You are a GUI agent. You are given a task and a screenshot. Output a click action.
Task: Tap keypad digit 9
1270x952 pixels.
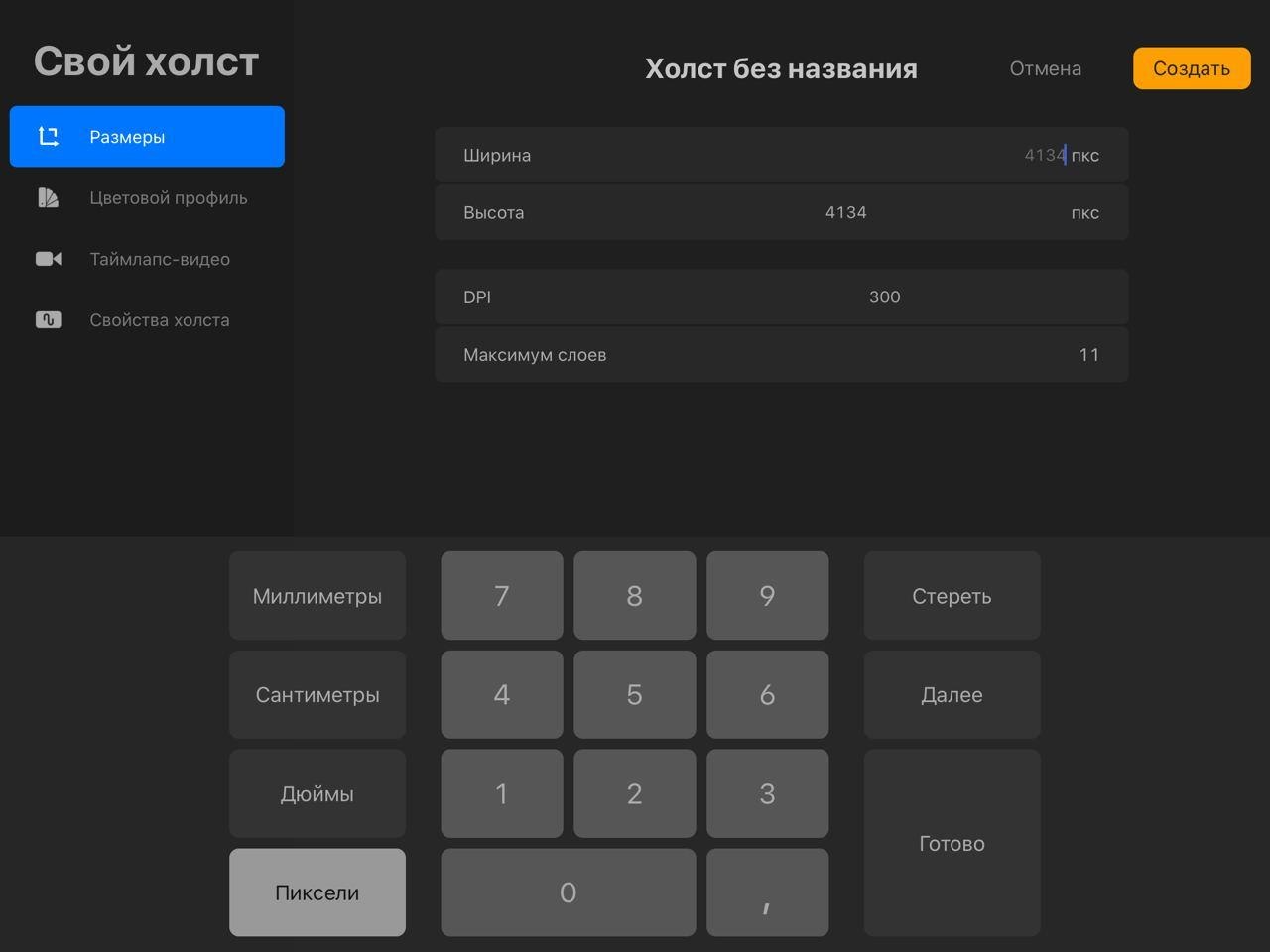(x=767, y=596)
